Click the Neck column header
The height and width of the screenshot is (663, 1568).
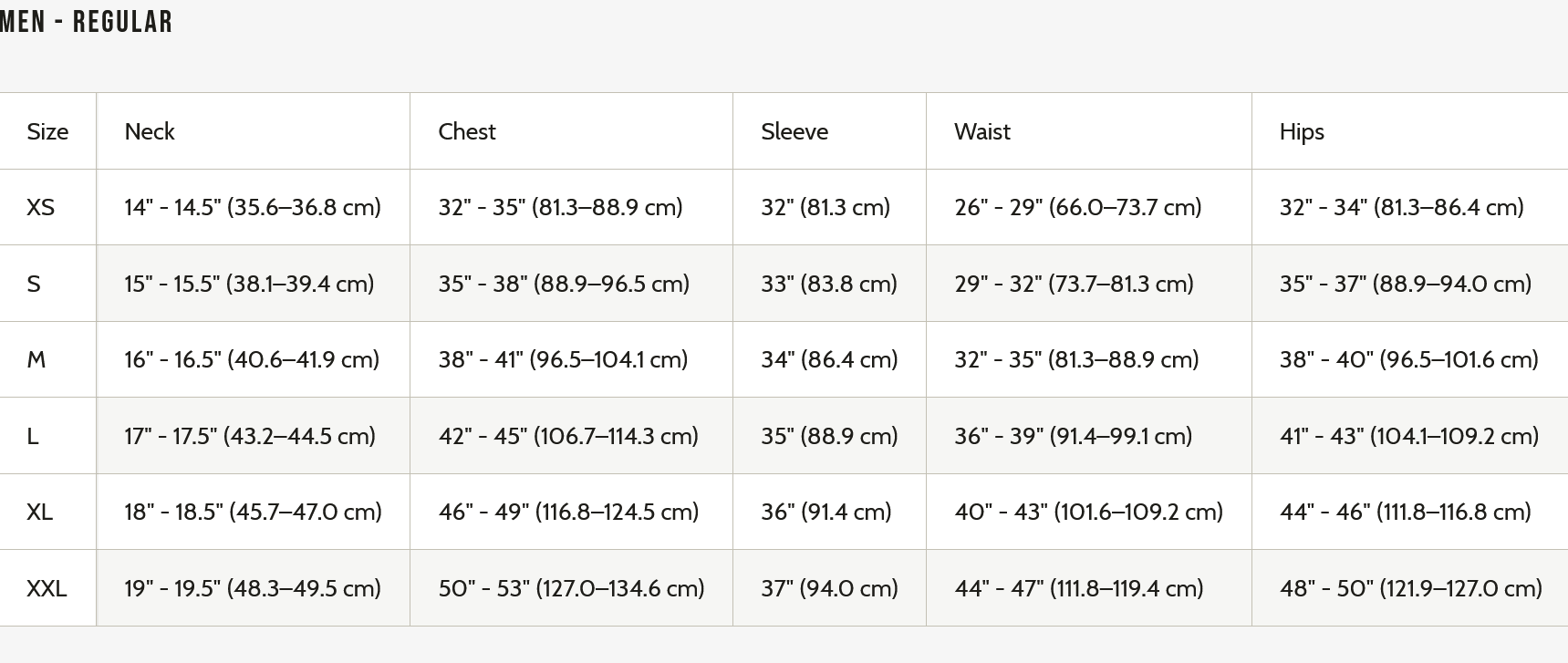coord(150,131)
